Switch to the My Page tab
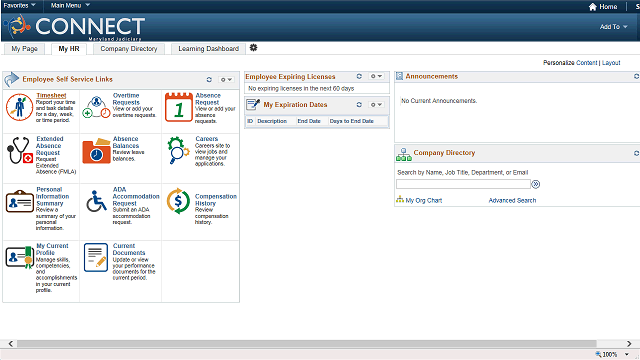Image resolution: width=640 pixels, height=360 pixels. click(24, 49)
